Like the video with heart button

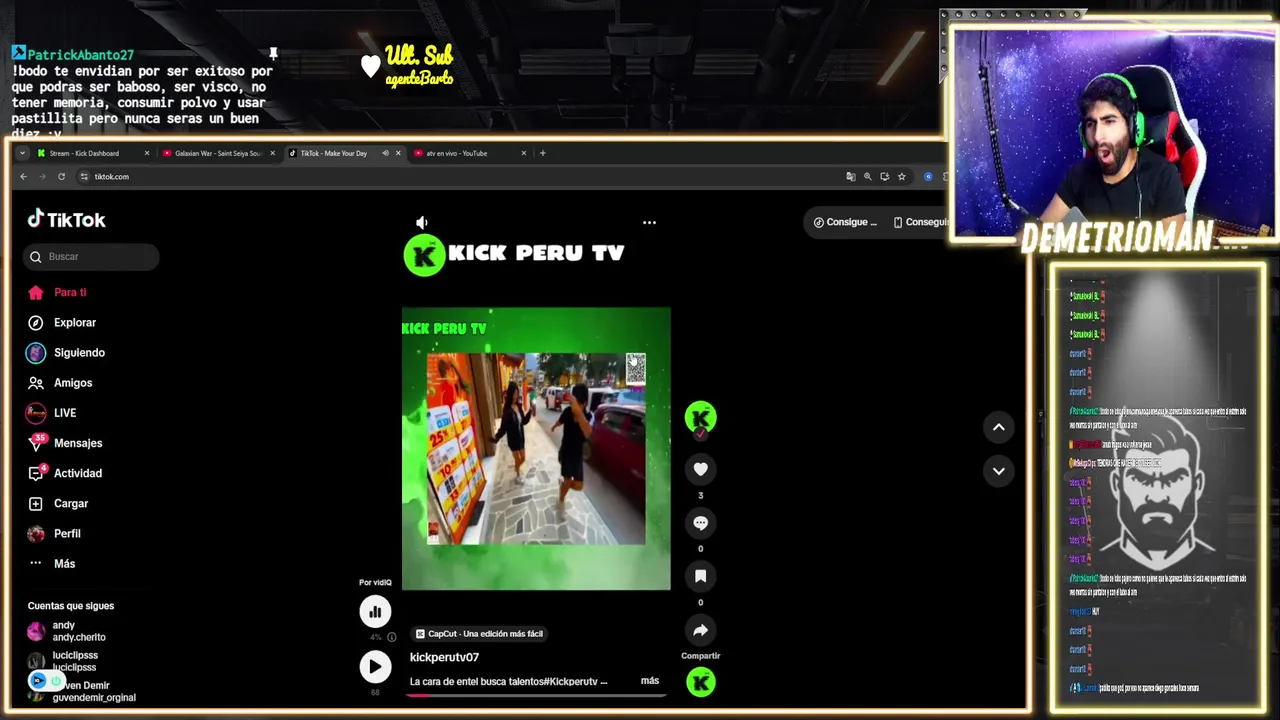point(700,469)
